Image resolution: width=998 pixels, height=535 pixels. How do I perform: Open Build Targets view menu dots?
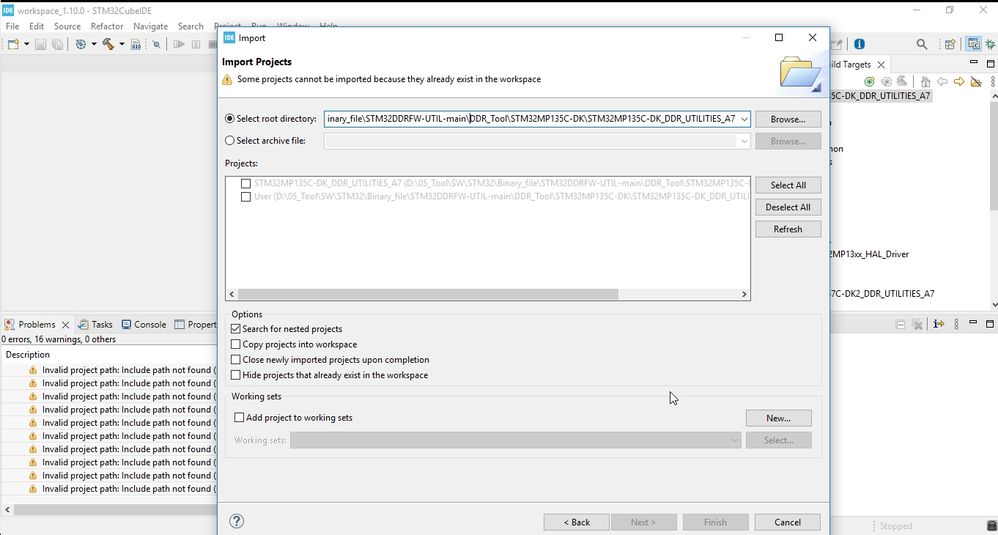click(x=993, y=81)
